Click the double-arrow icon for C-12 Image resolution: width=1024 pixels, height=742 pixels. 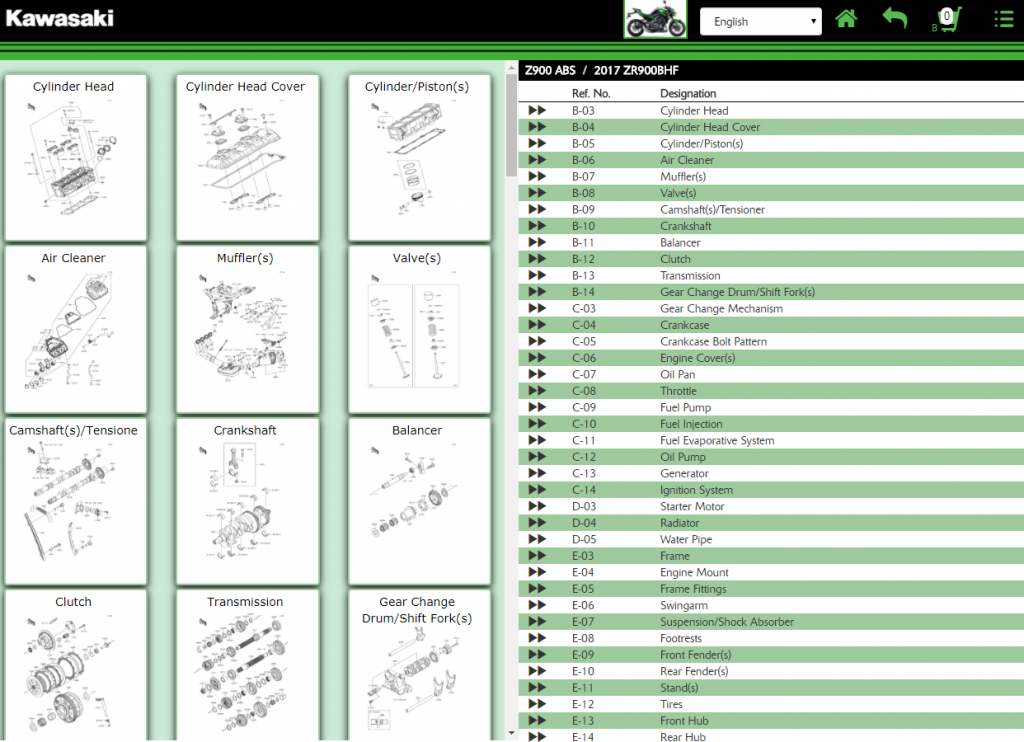point(537,457)
